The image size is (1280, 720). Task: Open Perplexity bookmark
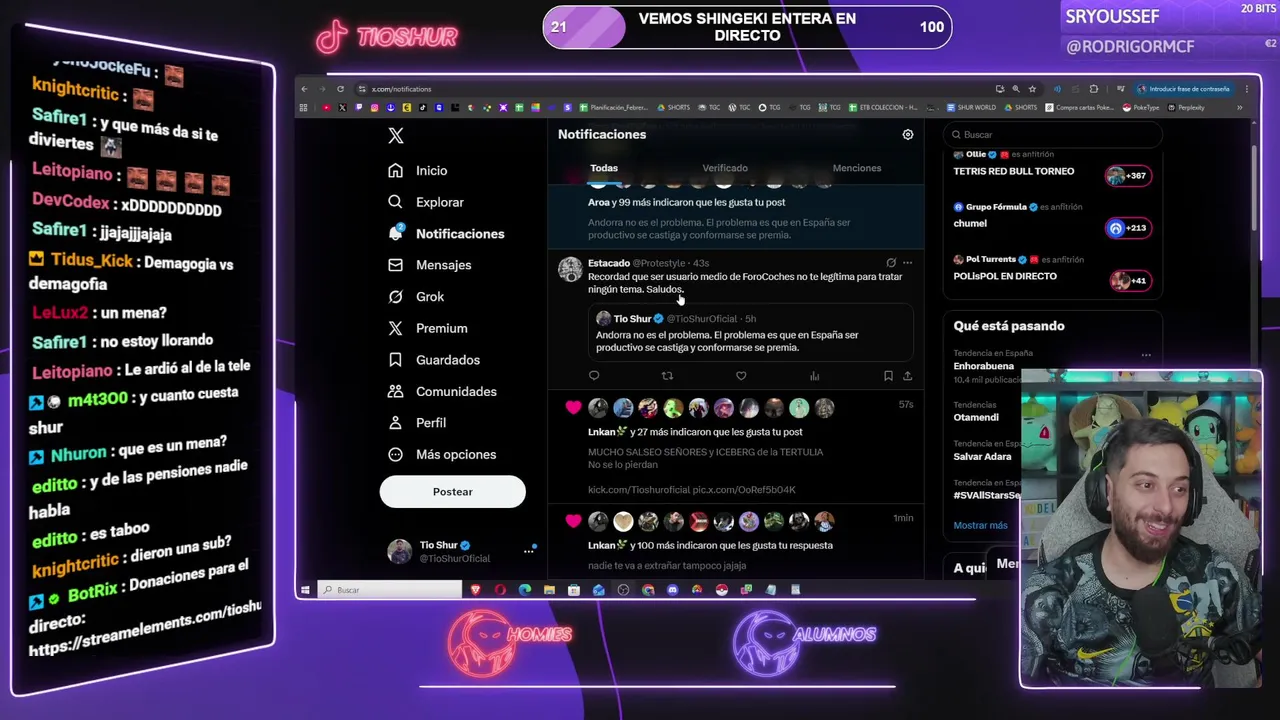[x=1186, y=108]
